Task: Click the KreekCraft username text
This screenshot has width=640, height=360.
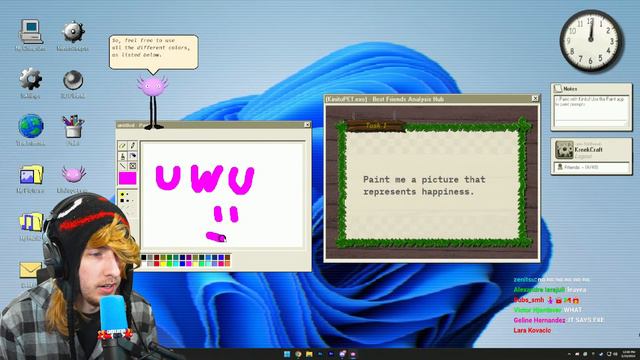Action: click(588, 150)
